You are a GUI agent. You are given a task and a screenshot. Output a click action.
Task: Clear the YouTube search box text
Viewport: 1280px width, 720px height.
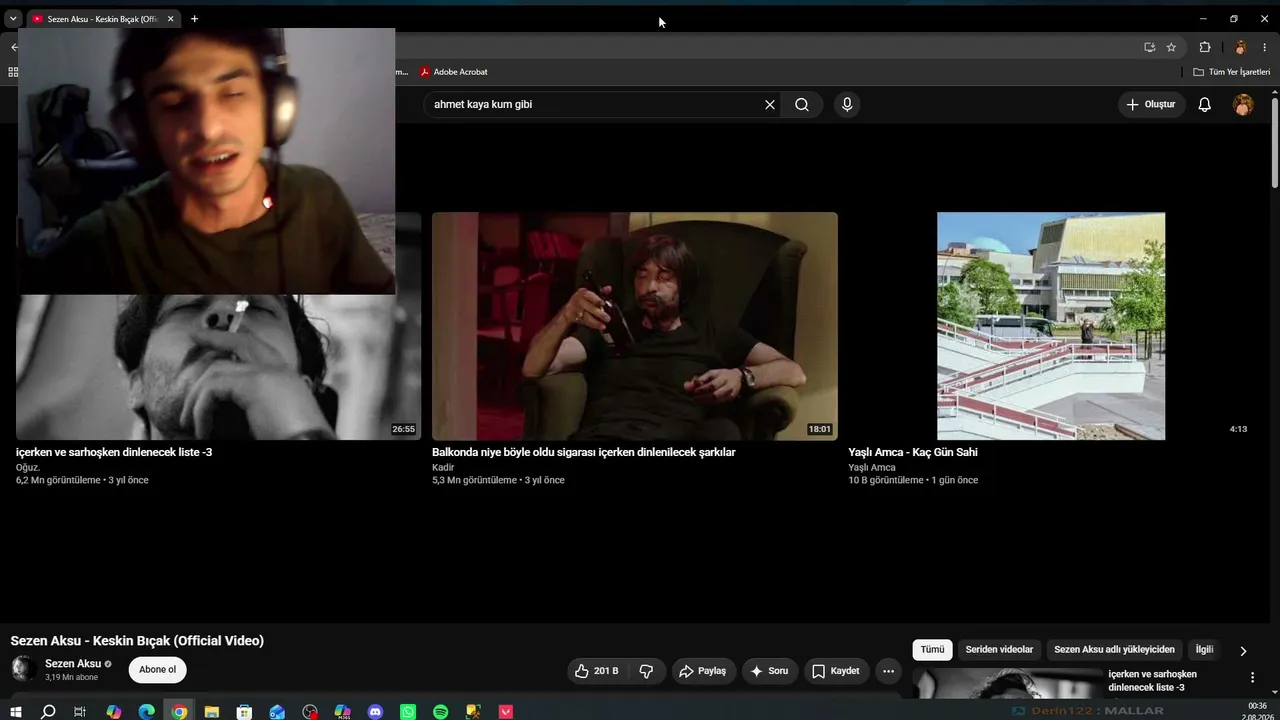click(x=770, y=104)
